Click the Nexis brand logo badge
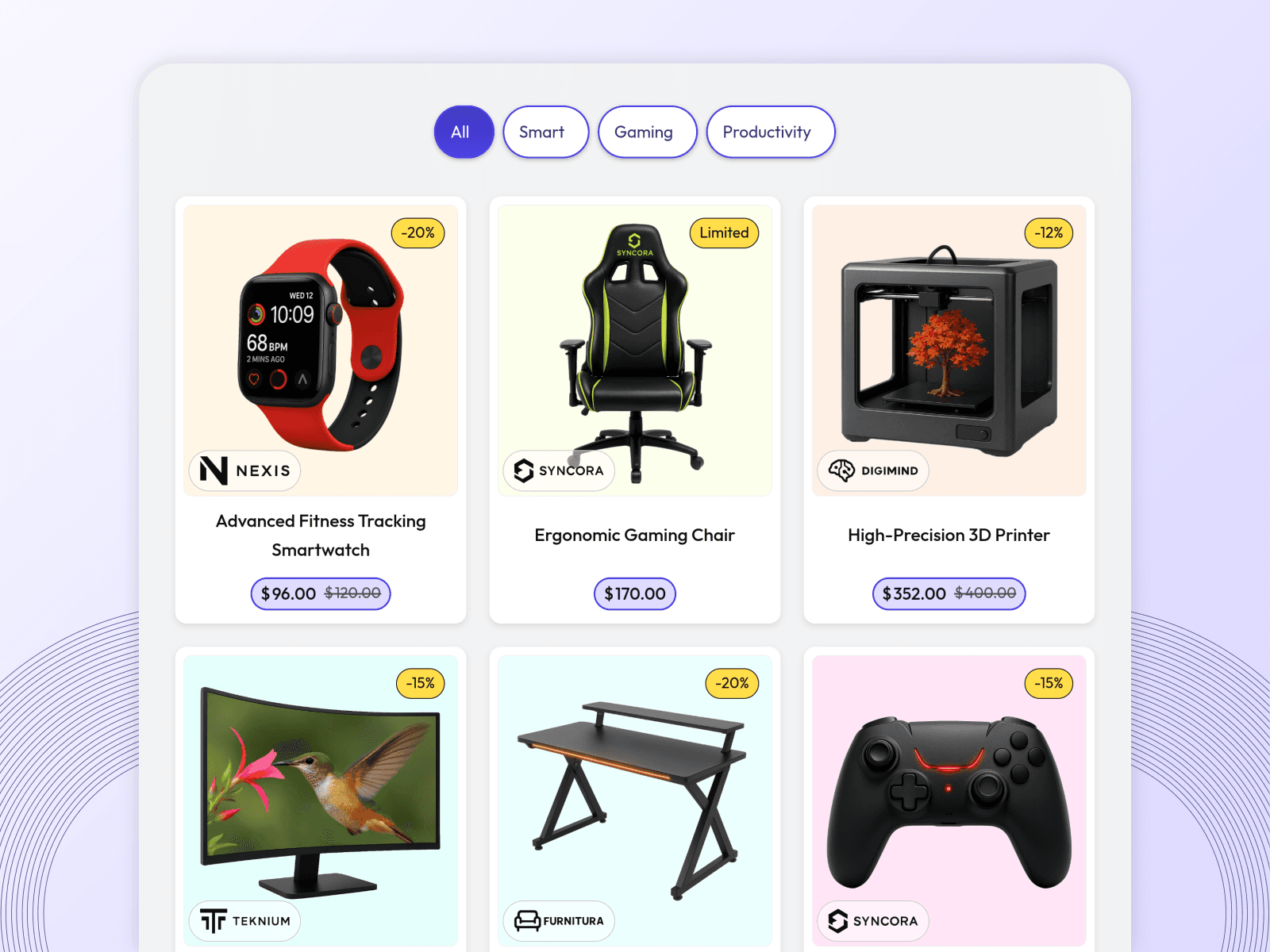Viewport: 1270px width, 952px height. 244,470
